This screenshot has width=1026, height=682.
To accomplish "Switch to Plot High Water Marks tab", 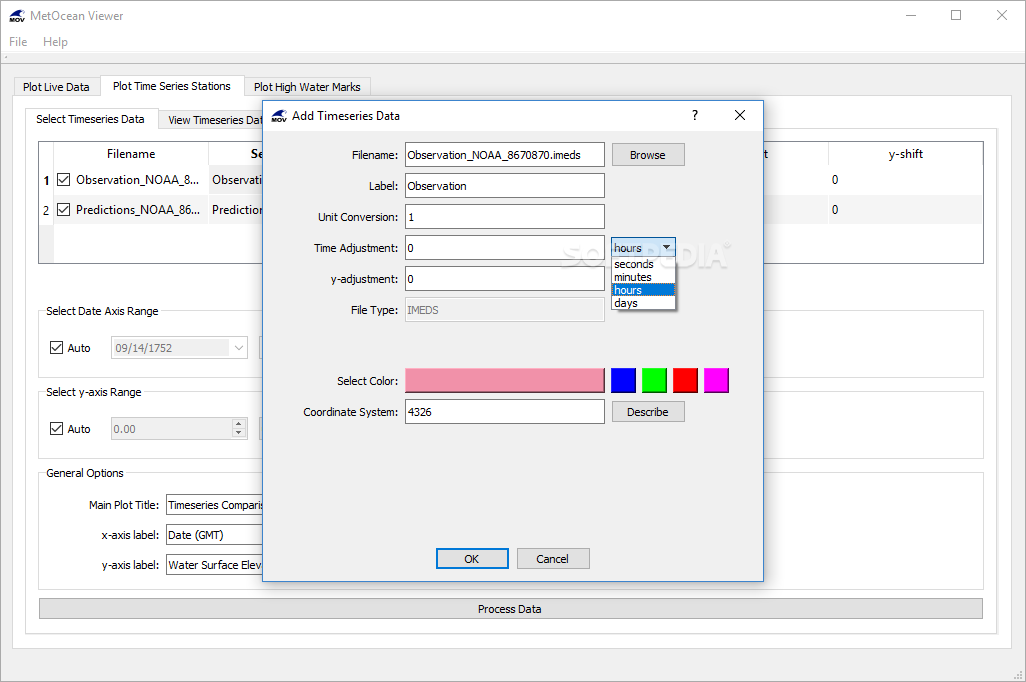I will pos(307,86).
